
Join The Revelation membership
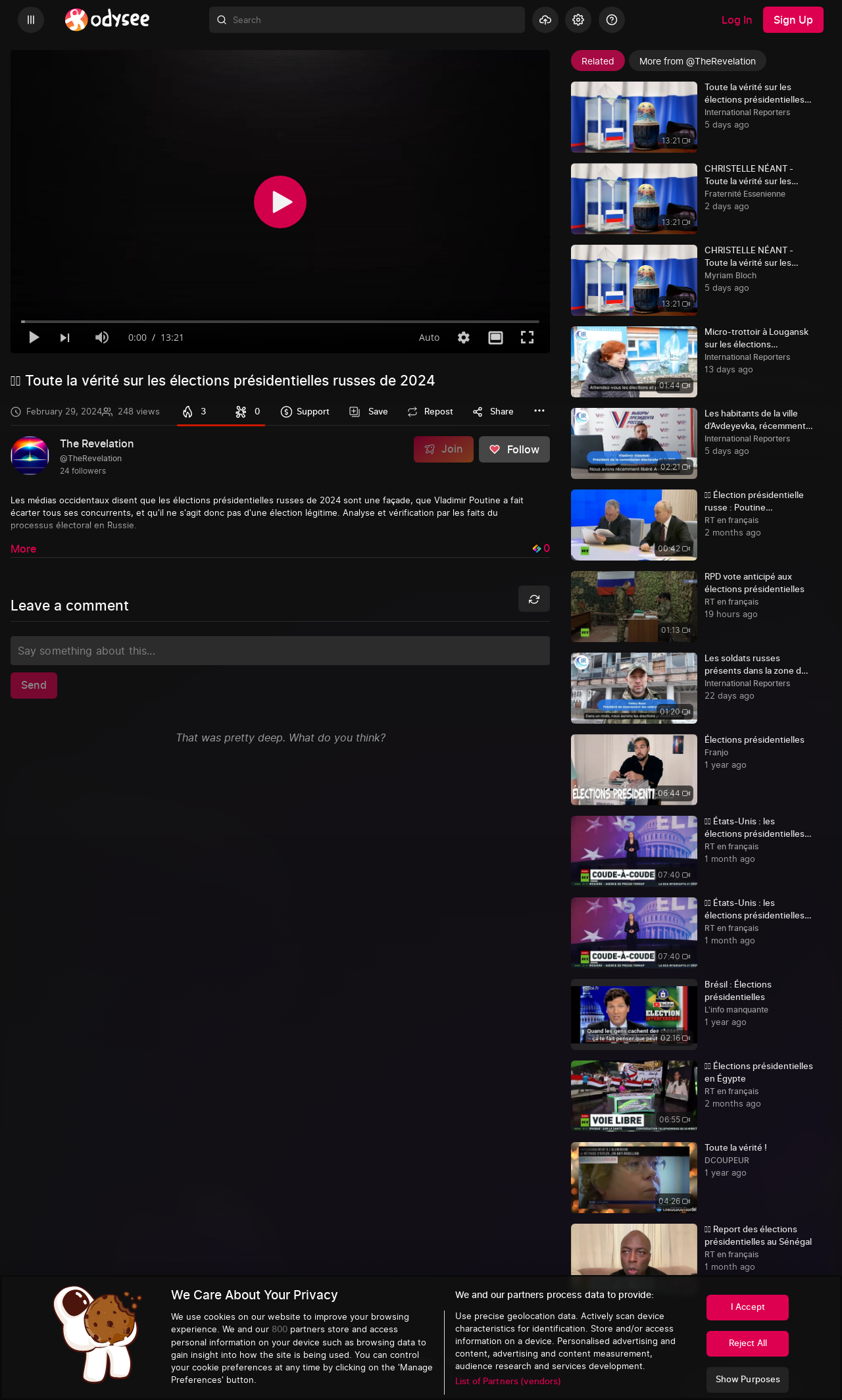443,449
